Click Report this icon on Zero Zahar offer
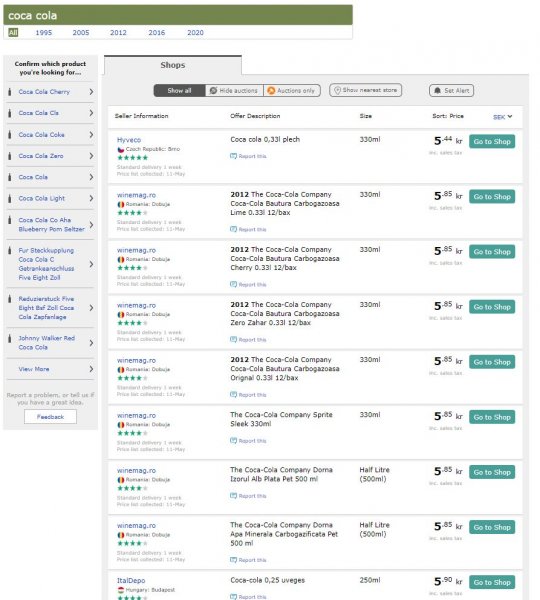Image resolution: width=540 pixels, height=600 pixels. click(x=233, y=339)
